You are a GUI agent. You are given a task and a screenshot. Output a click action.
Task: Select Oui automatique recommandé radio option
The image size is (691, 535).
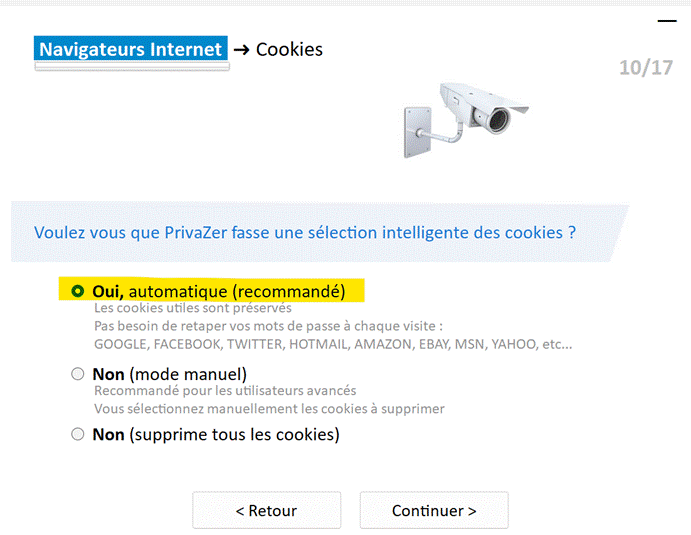[78, 291]
